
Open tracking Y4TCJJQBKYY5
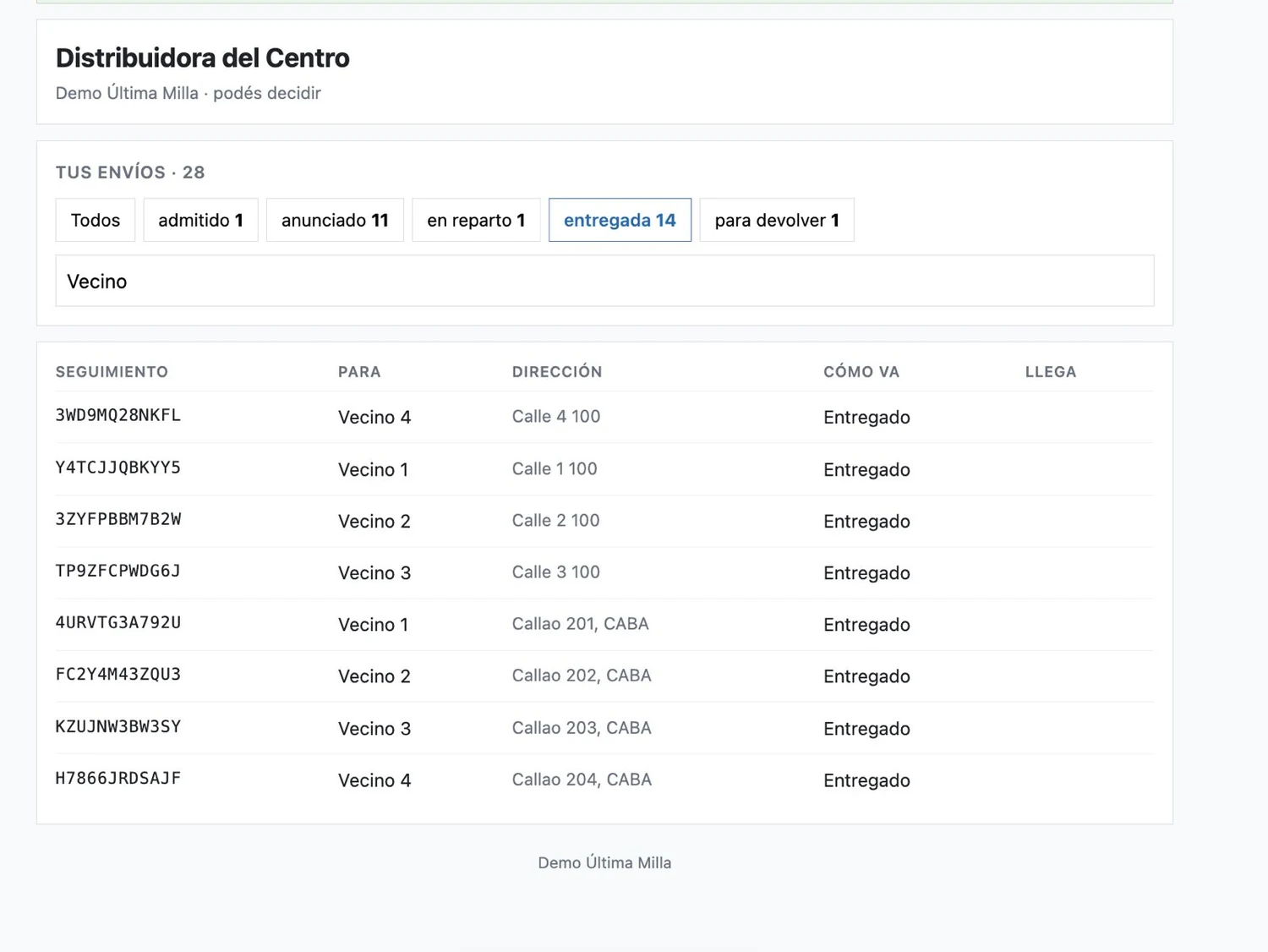tap(118, 468)
